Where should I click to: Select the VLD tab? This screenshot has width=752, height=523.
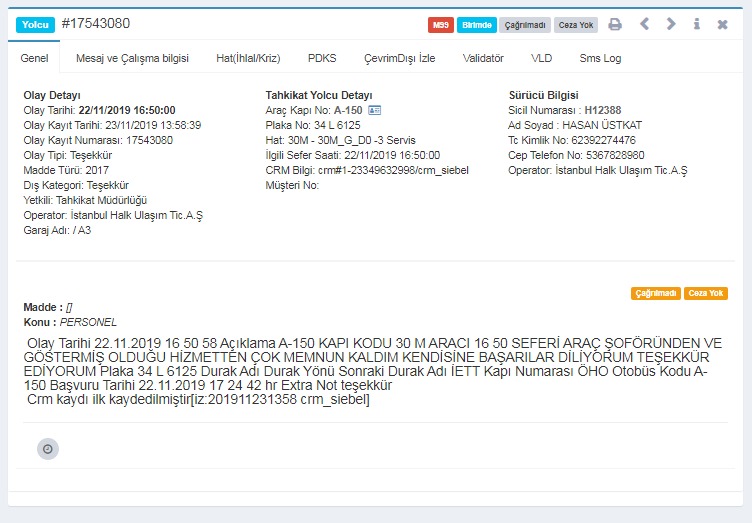point(541,58)
